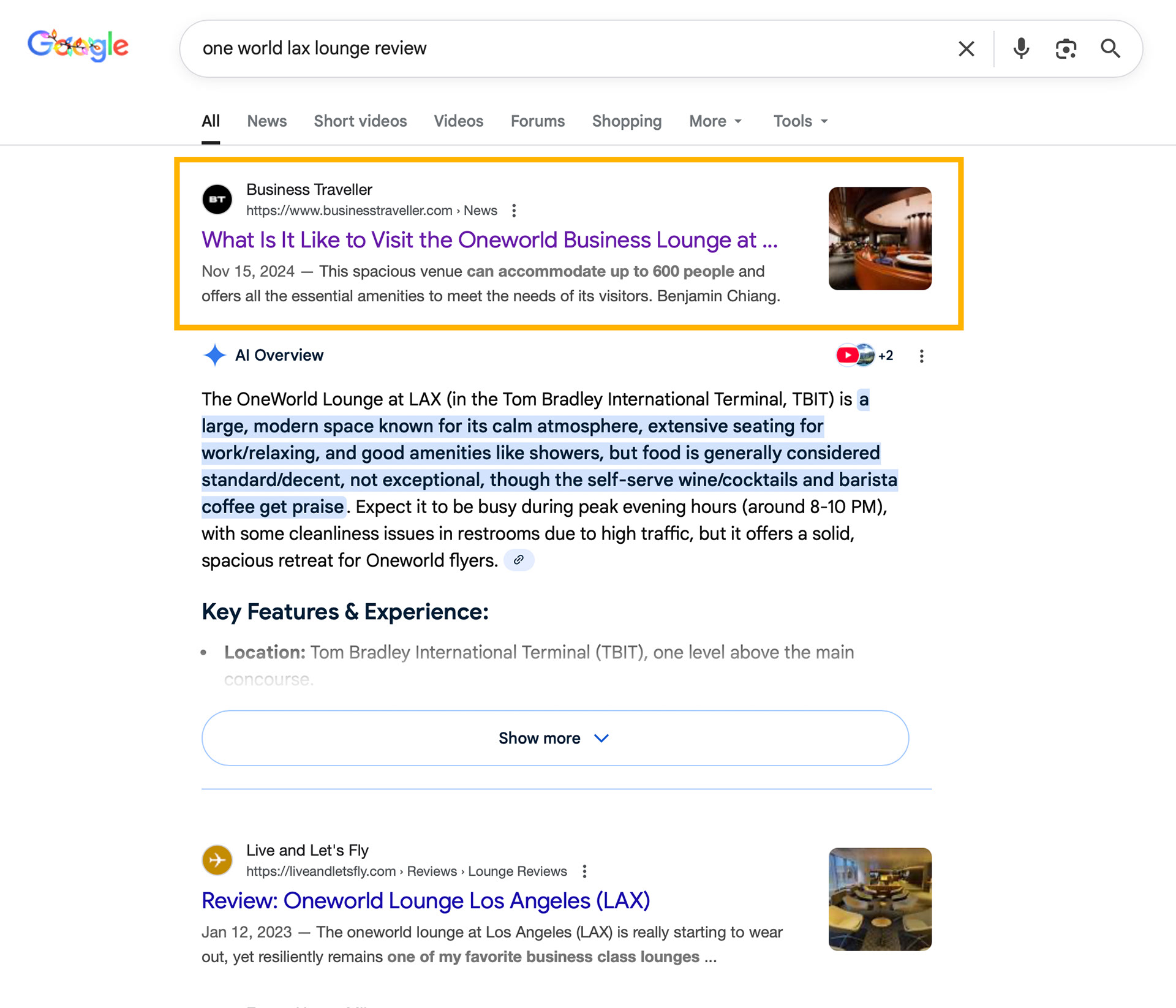The width and height of the screenshot is (1176, 1008).
Task: Open Review: Oneworld Lounge Los Angeles link
Action: coord(425,900)
